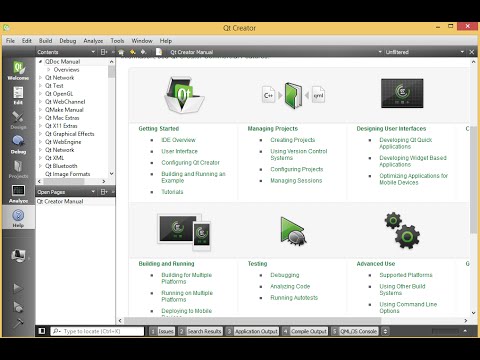Split the Contents sidebar panel
This screenshot has width=480, height=360.
[104, 52]
